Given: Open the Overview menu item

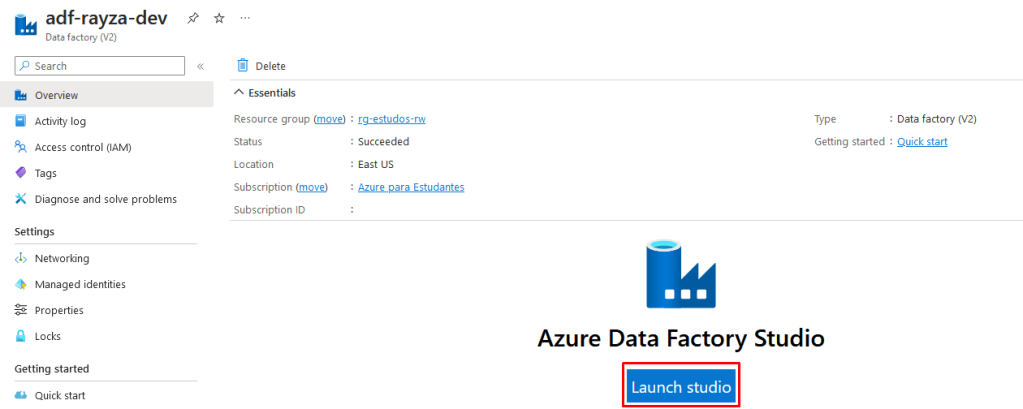Looking at the screenshot, I should click(56, 95).
